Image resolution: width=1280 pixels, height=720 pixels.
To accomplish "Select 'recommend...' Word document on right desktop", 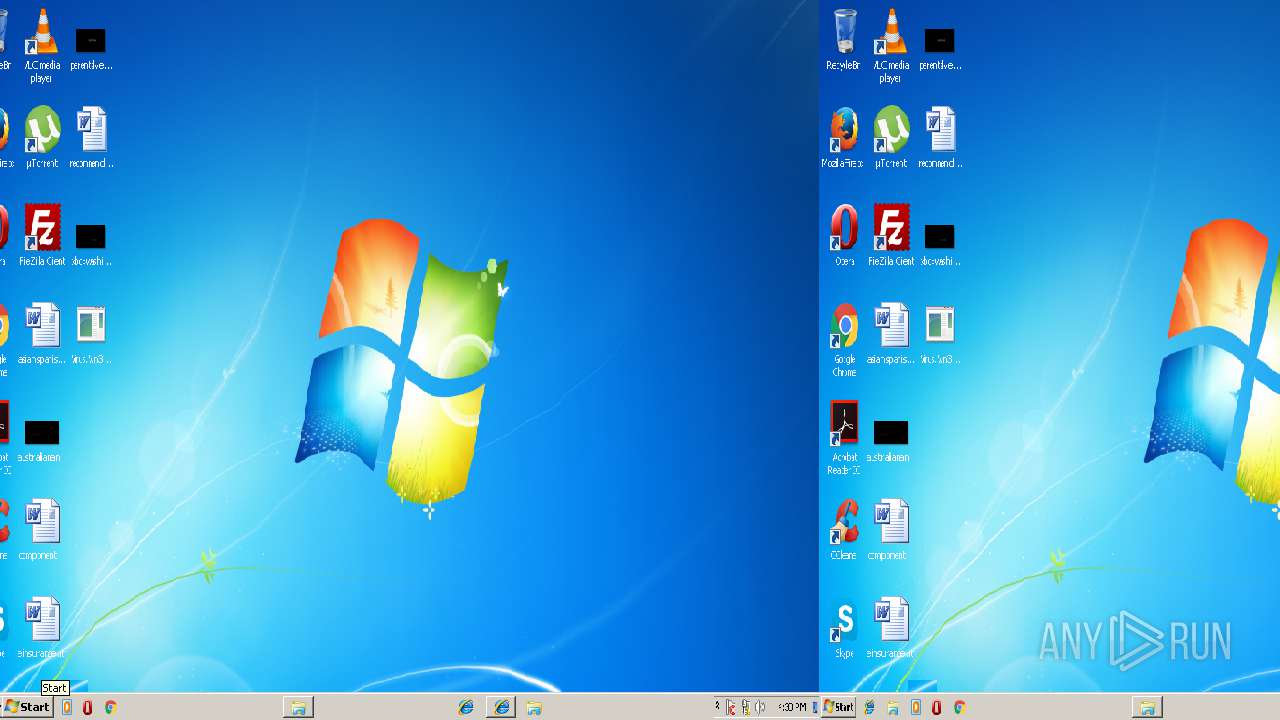I will 940,138.
